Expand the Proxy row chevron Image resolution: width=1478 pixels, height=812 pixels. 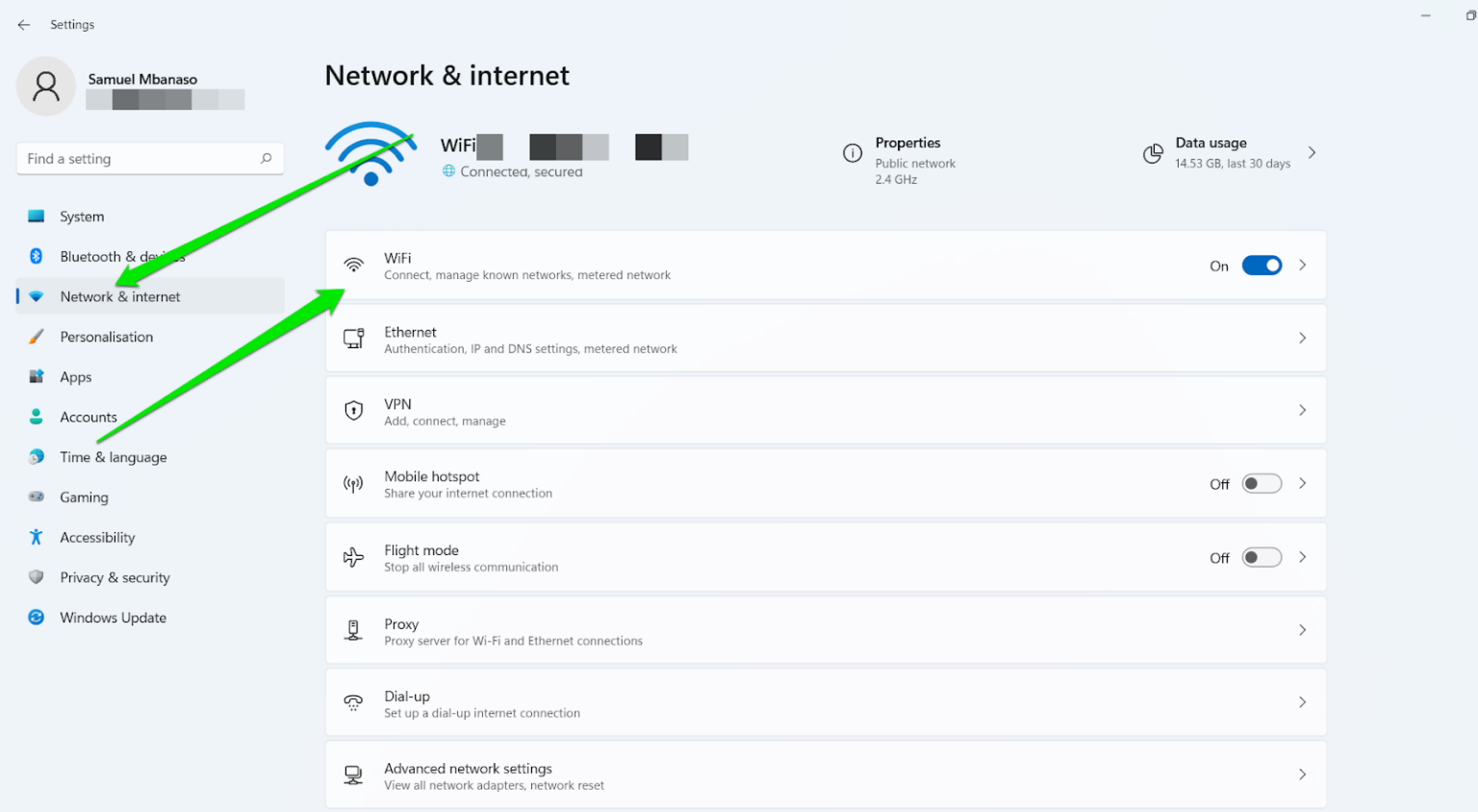click(x=1302, y=630)
